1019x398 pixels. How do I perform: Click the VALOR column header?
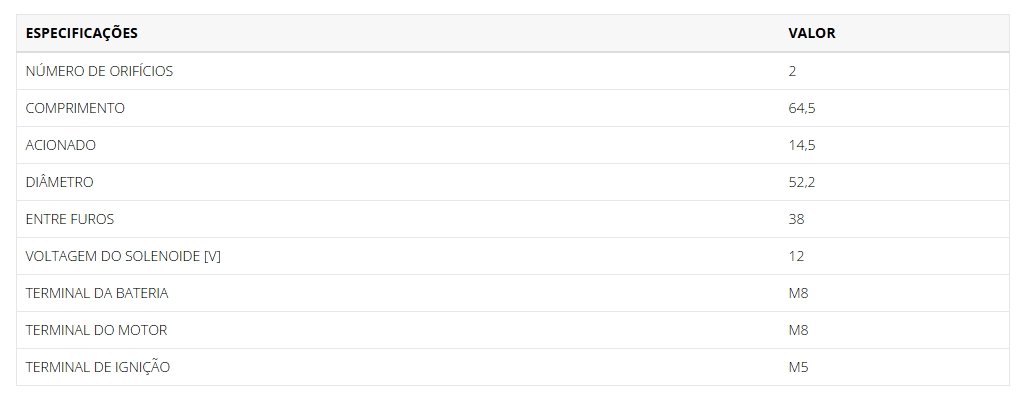coord(812,33)
